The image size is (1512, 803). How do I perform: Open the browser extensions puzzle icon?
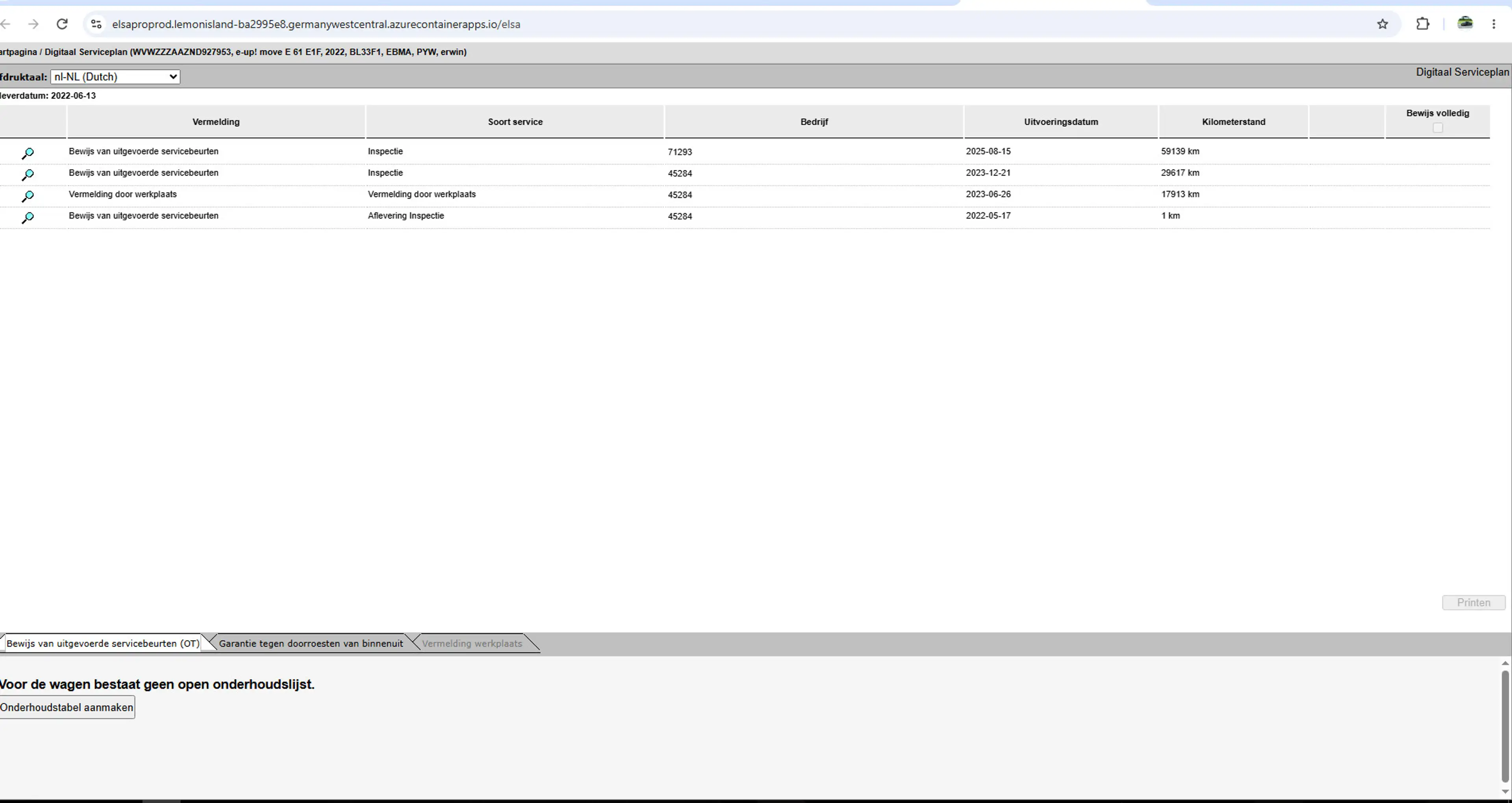(x=1423, y=24)
